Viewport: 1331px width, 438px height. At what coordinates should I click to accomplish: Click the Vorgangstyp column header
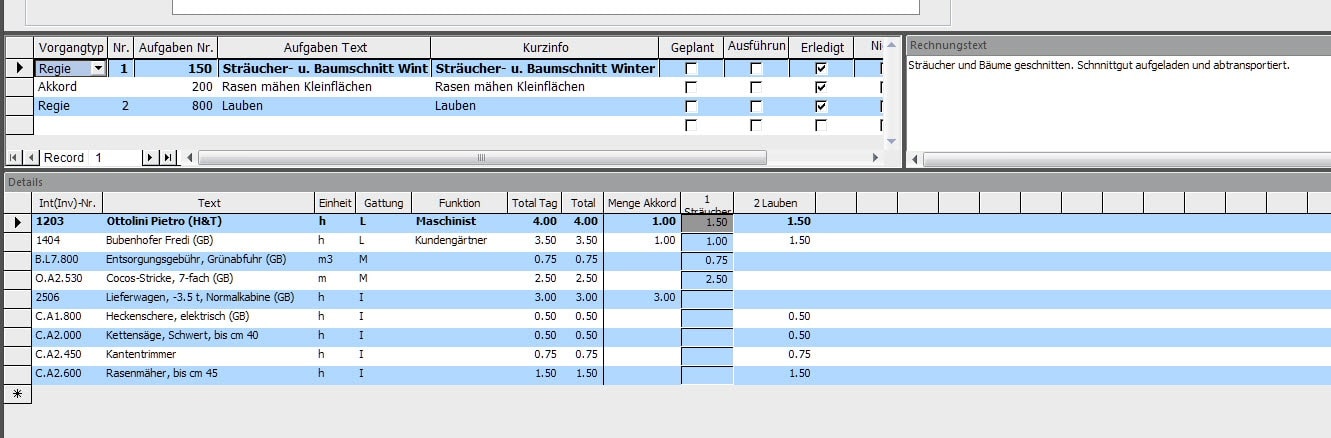(x=70, y=47)
